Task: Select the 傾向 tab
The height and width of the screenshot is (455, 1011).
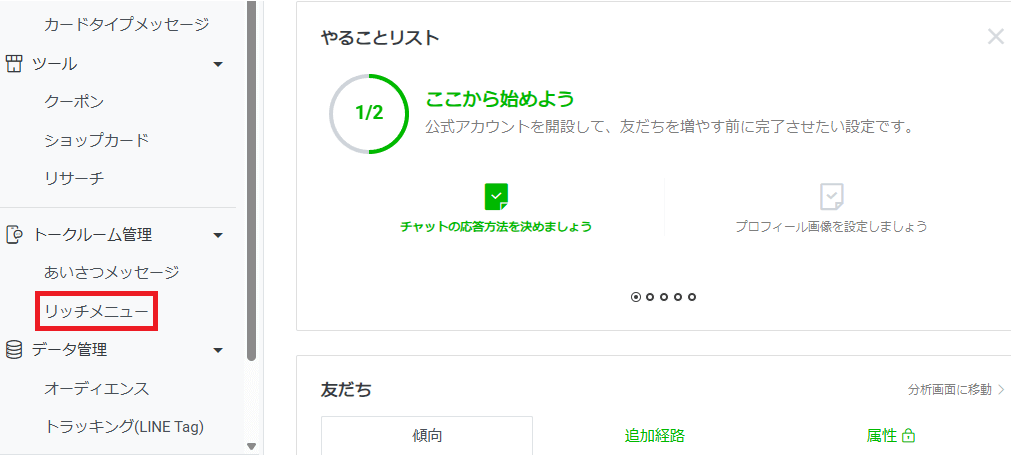Action: (x=427, y=436)
